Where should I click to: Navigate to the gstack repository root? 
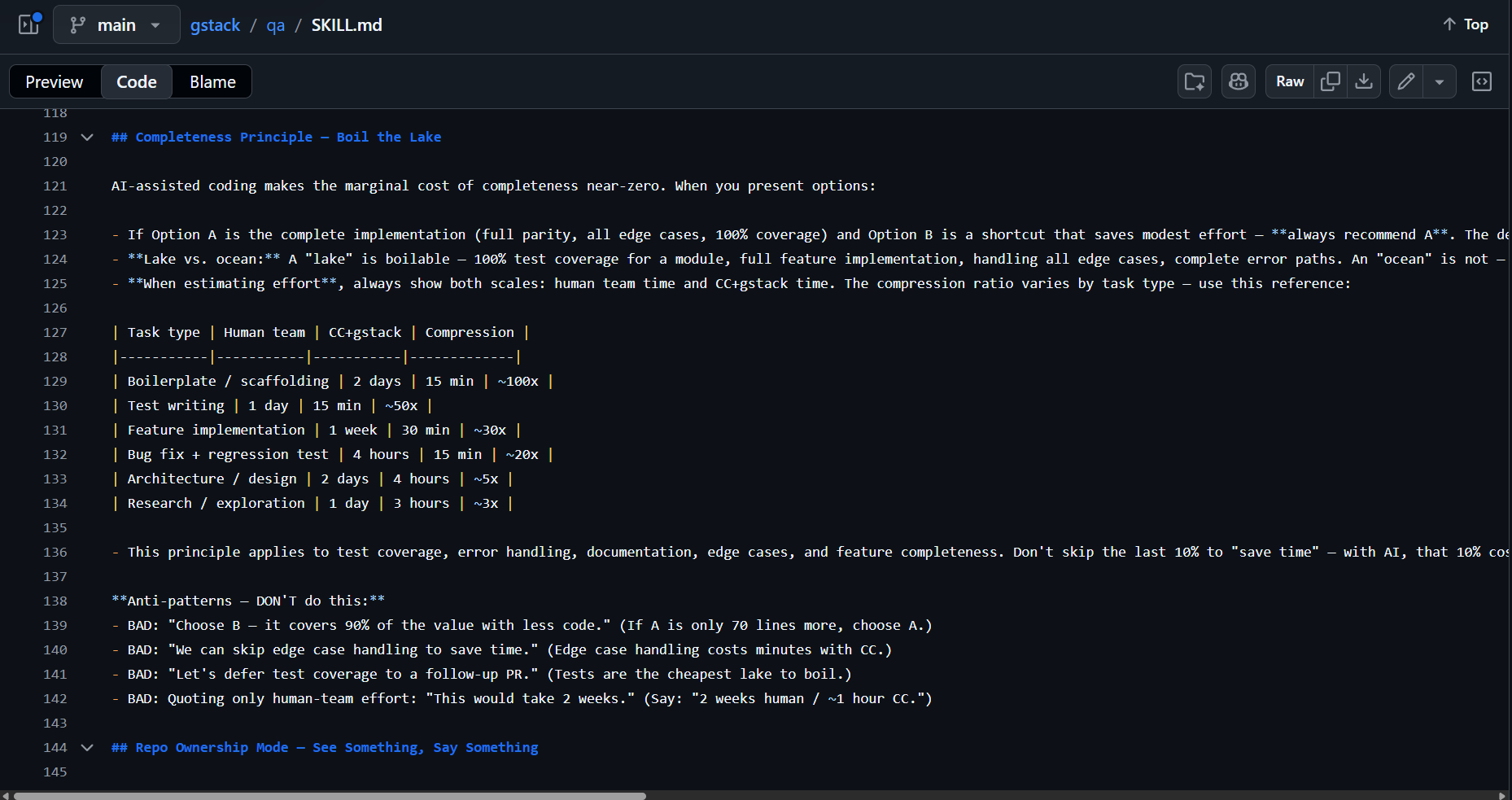(x=215, y=25)
